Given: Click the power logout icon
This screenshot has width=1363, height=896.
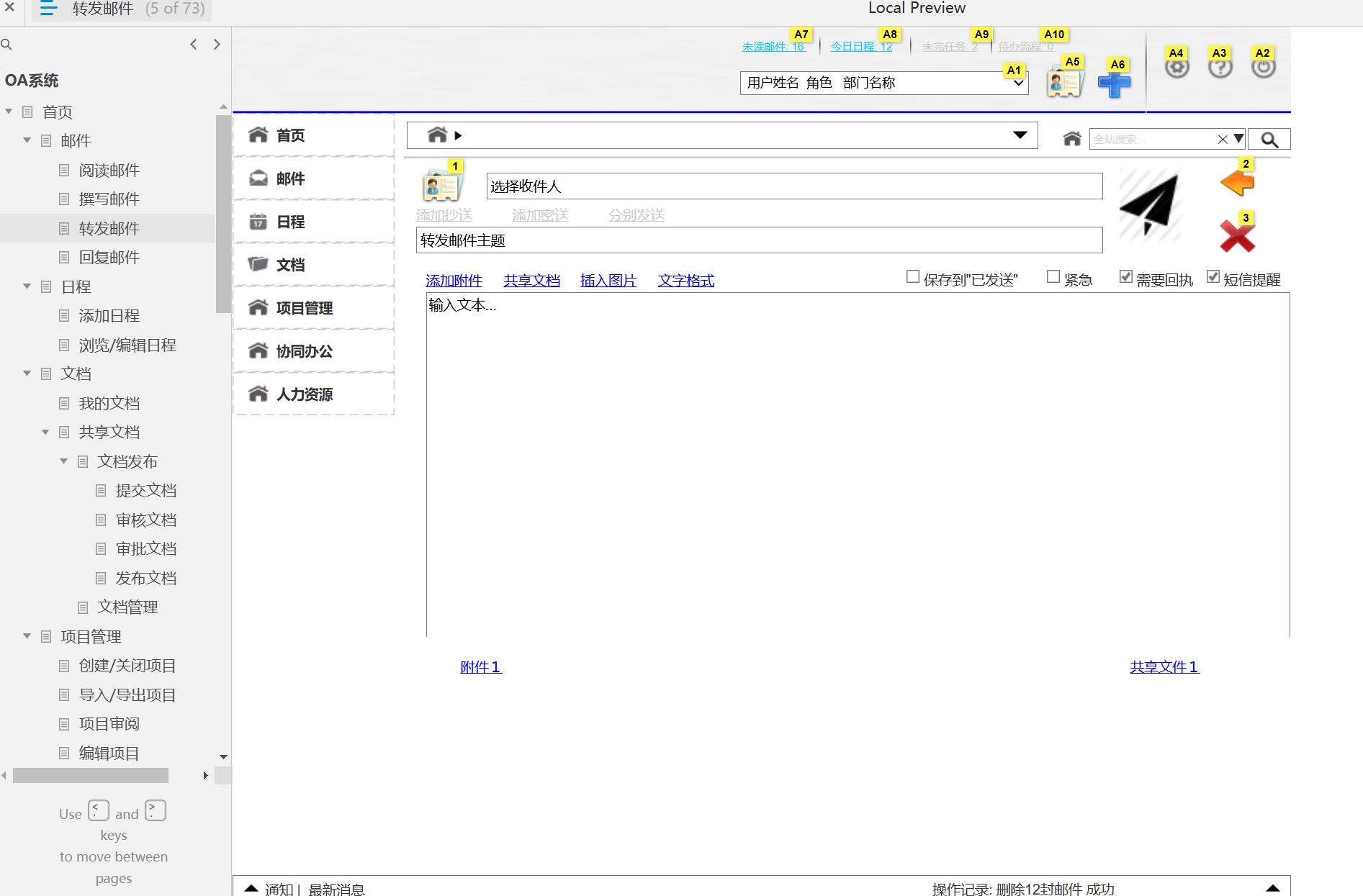Looking at the screenshot, I should [x=1263, y=68].
